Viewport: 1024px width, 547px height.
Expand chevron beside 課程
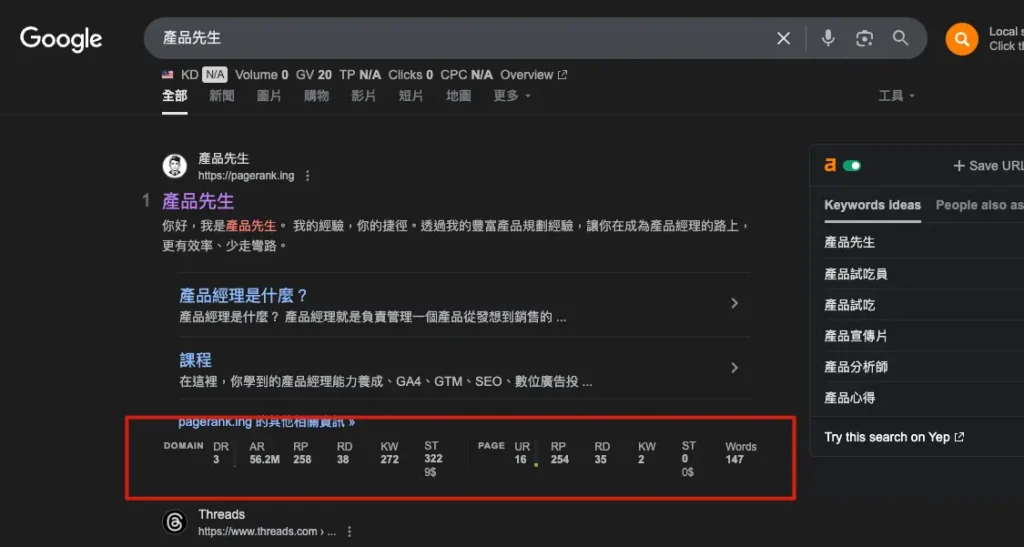[734, 368]
